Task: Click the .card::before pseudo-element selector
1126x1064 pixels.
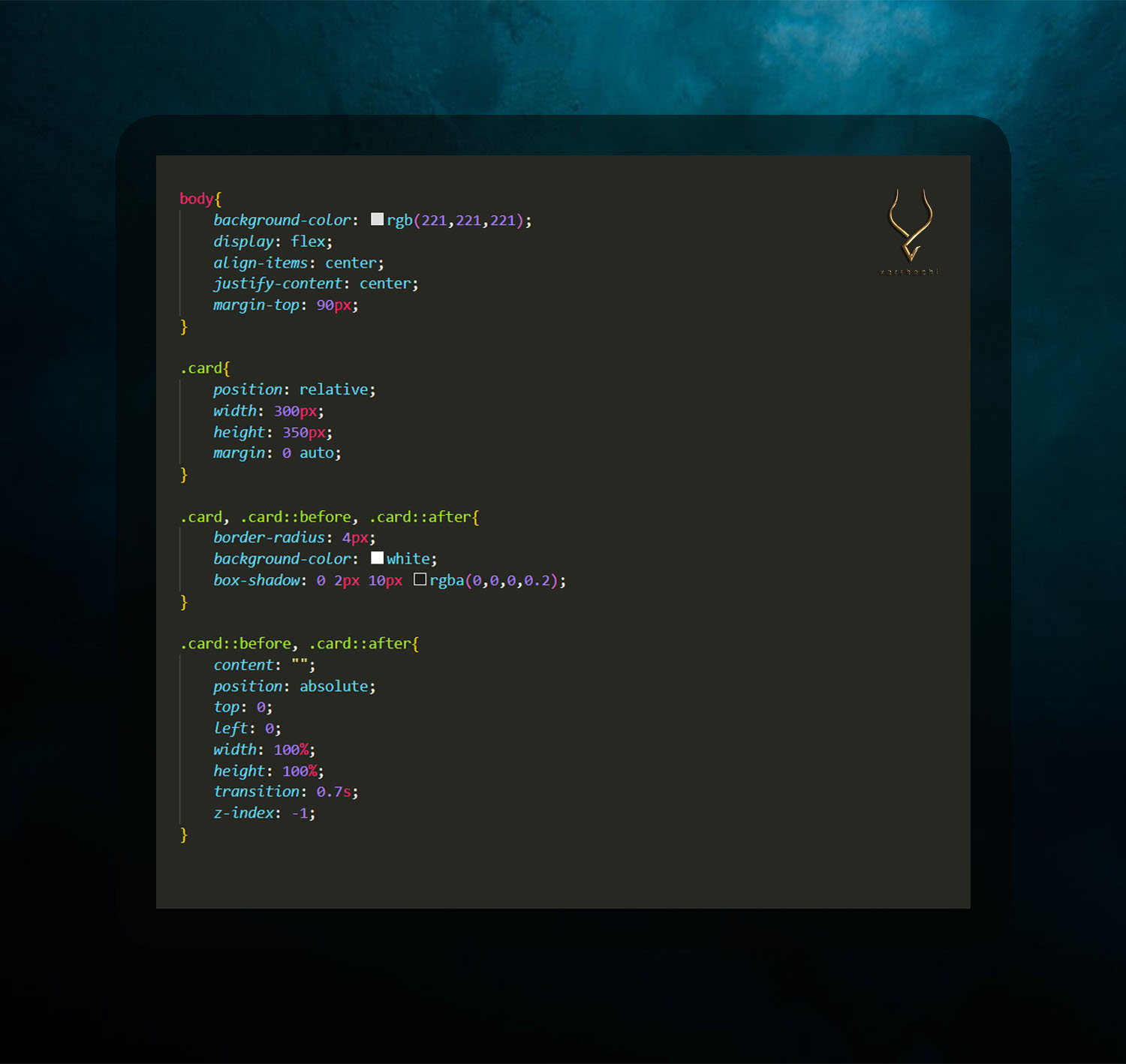Action: [235, 643]
